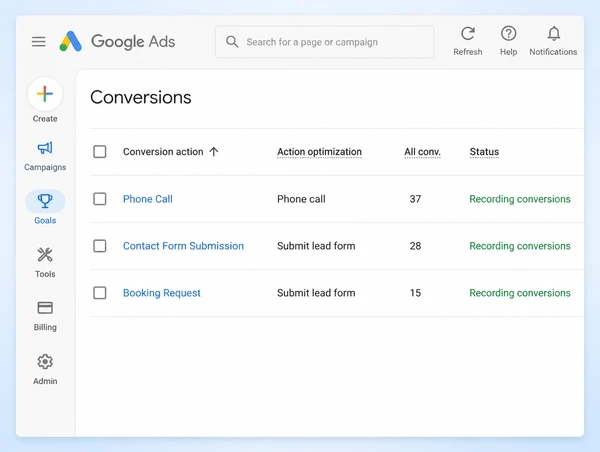Click the Tools label in sidebar
Viewport: 600px width, 452px height.
click(x=45, y=274)
